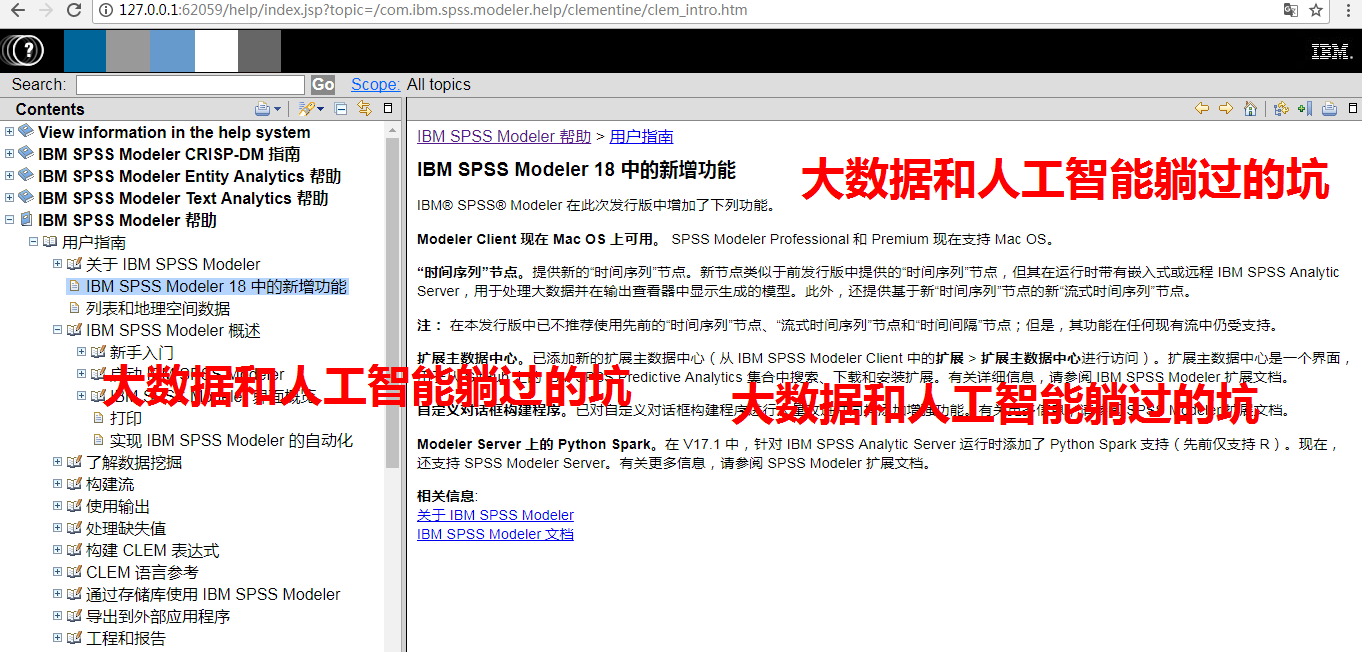Screen dimensions: 1362x652
Task: Click the Go search button
Action: pos(323,84)
